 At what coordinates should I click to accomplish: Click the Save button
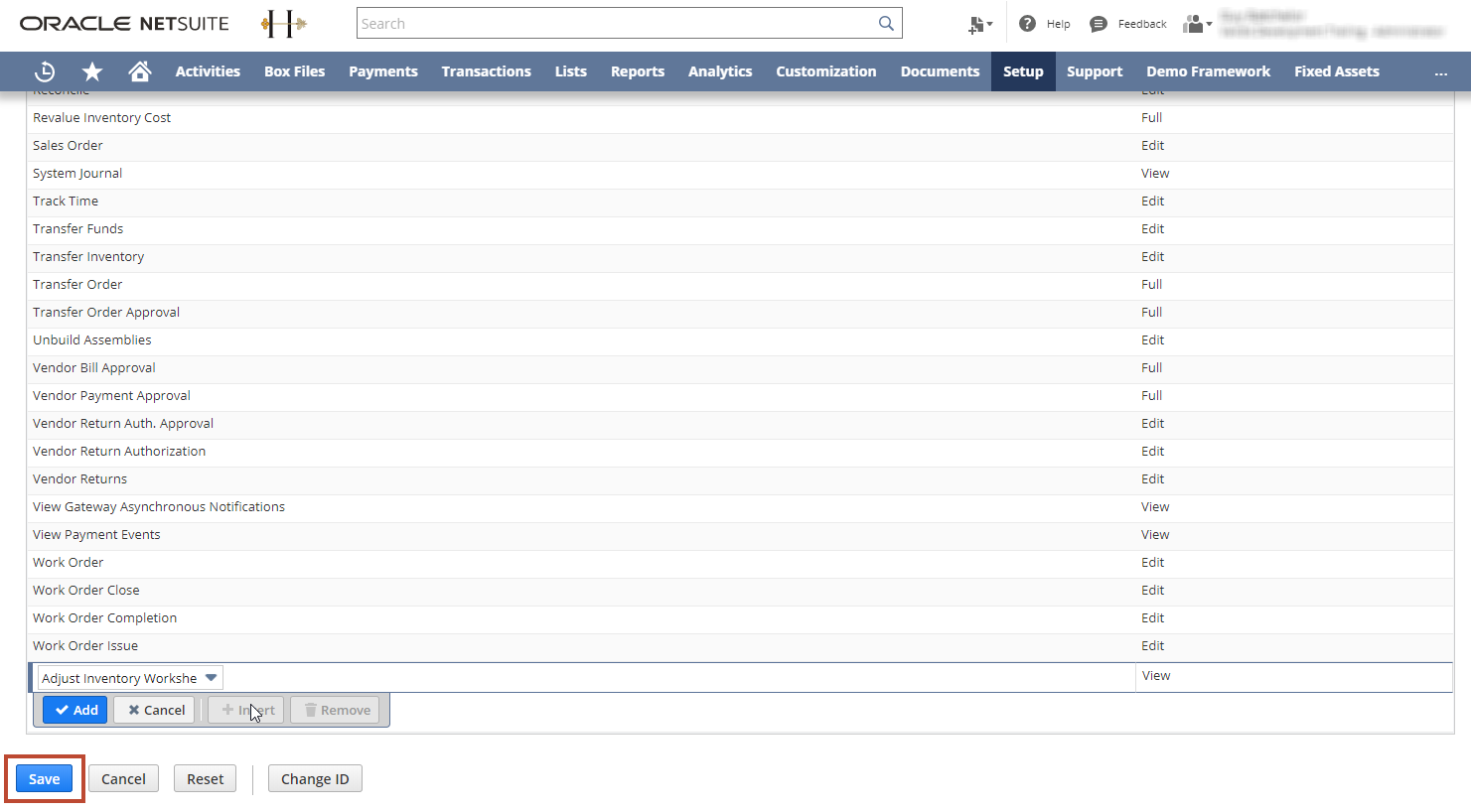coord(43,778)
